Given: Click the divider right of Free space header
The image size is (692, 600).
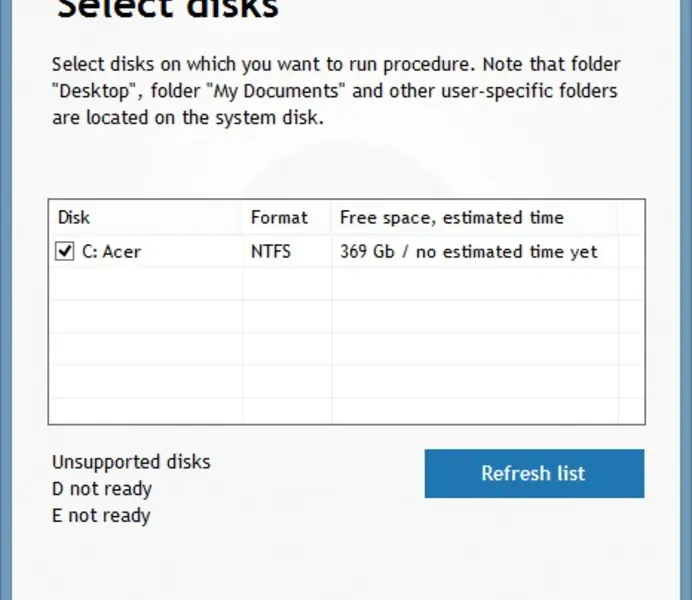Looking at the screenshot, I should coord(618,217).
